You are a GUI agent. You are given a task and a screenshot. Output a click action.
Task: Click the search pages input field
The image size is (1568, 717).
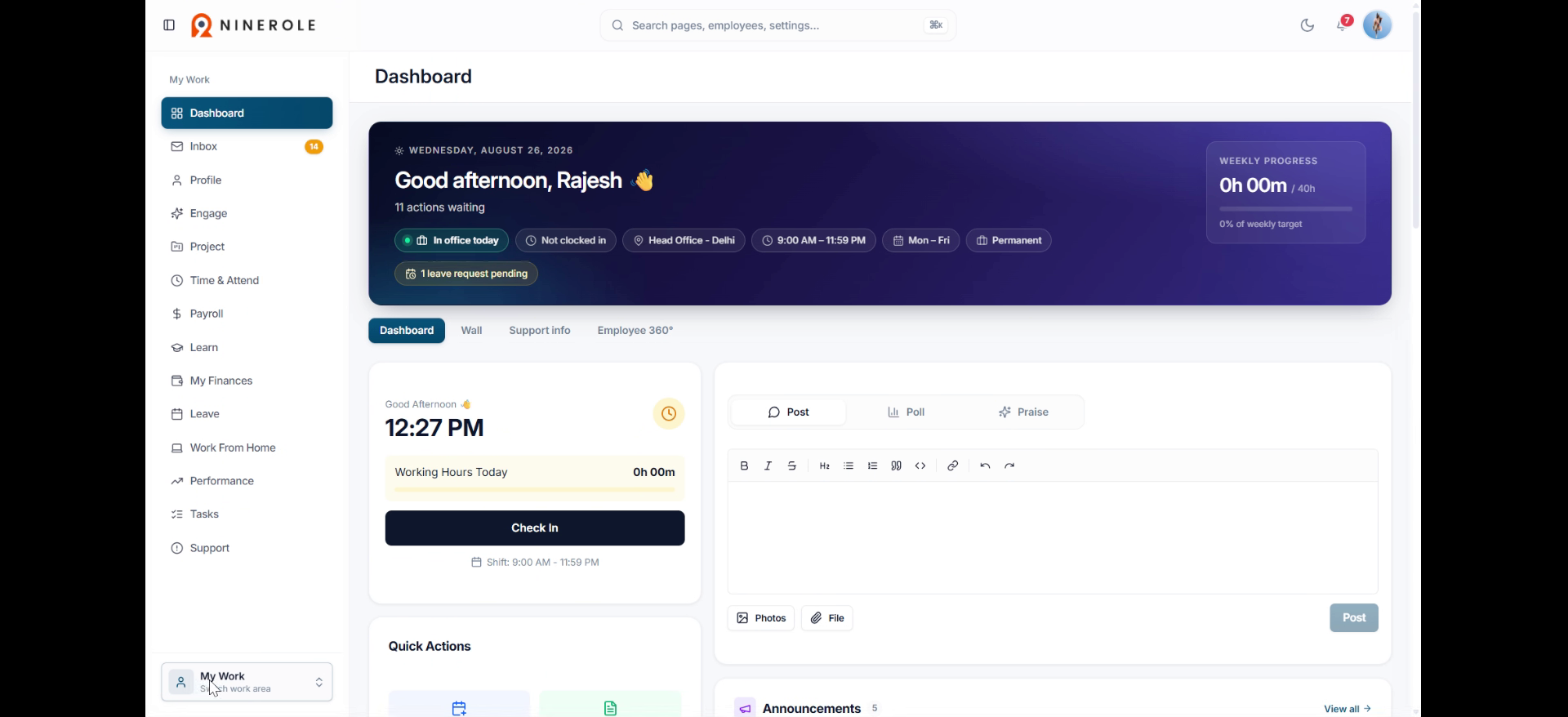pyautogui.click(x=778, y=25)
